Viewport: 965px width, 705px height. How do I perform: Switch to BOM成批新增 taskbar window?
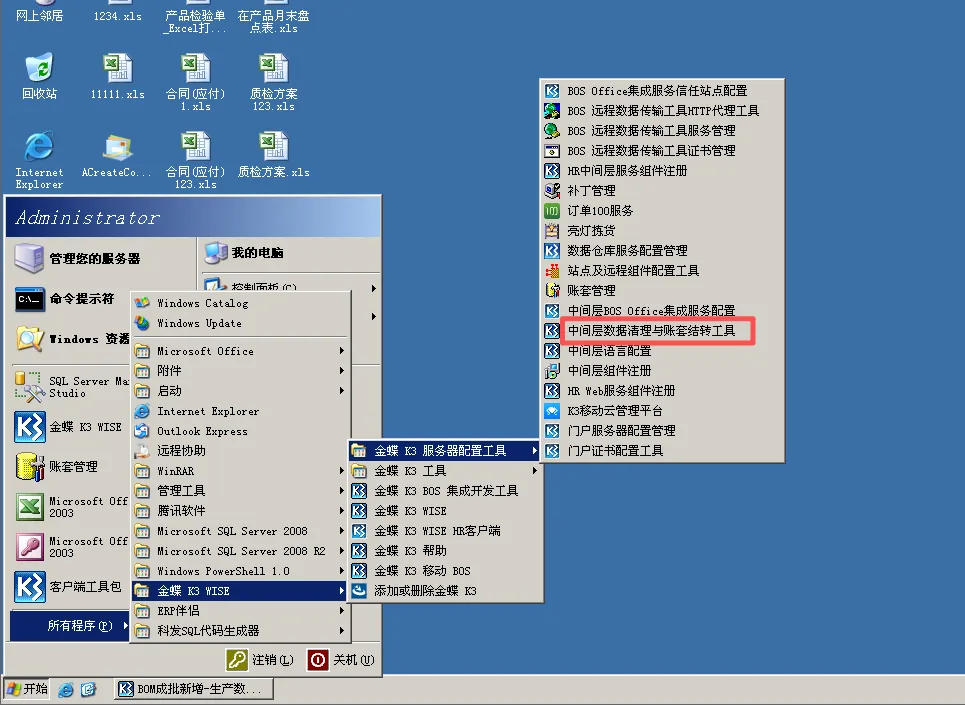(x=194, y=689)
